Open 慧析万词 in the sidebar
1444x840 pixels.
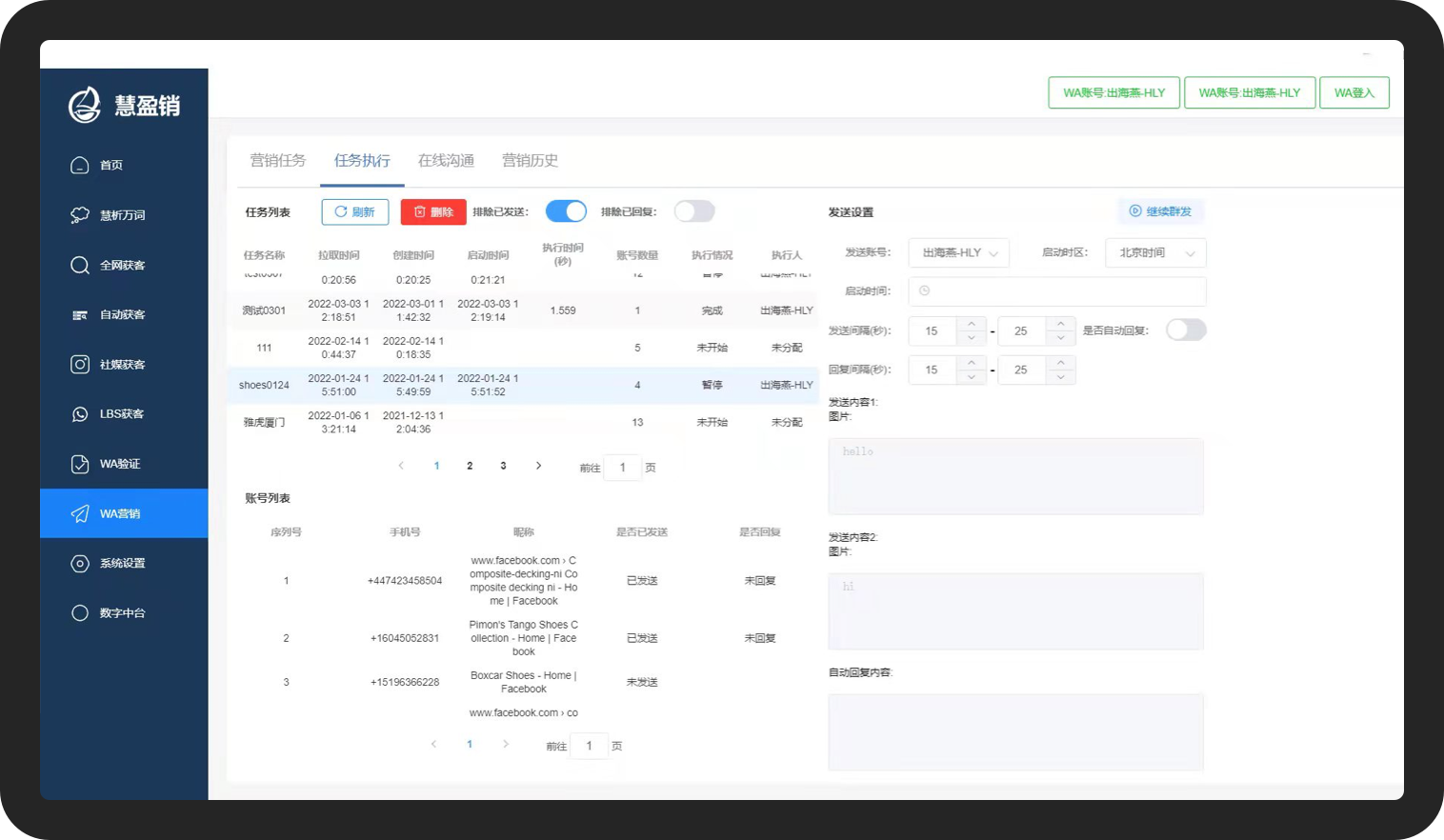[x=124, y=215]
